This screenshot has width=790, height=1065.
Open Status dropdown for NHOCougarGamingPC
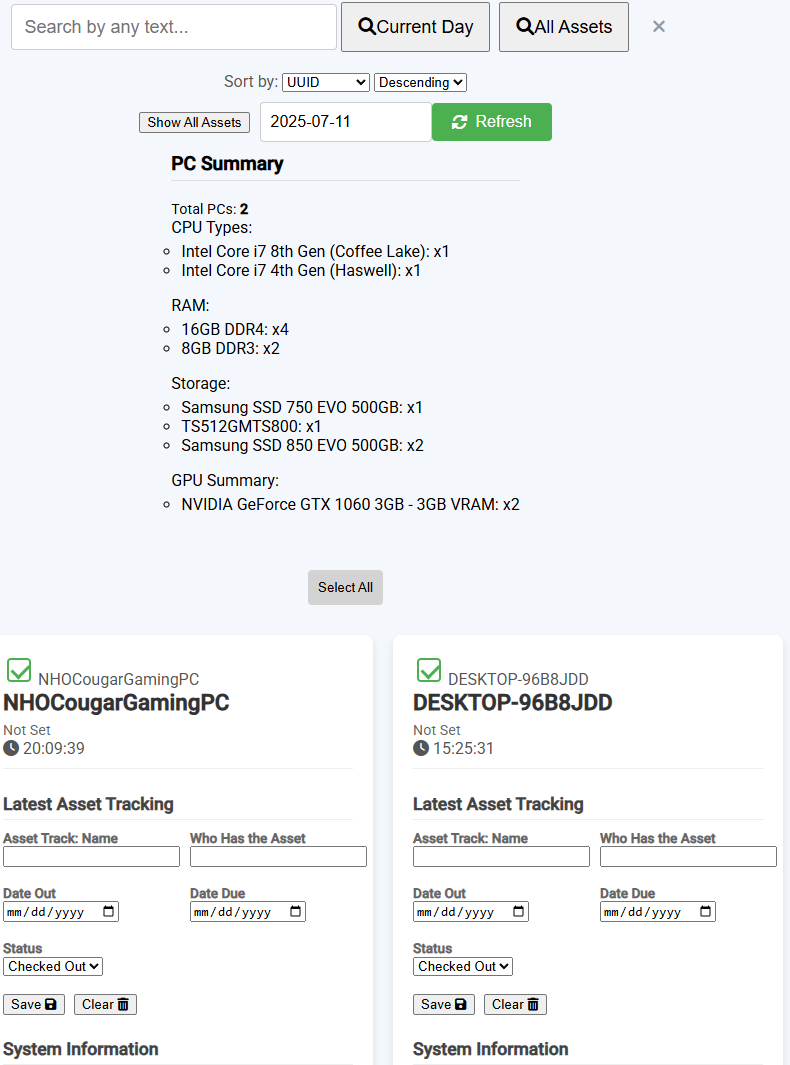(x=52, y=966)
